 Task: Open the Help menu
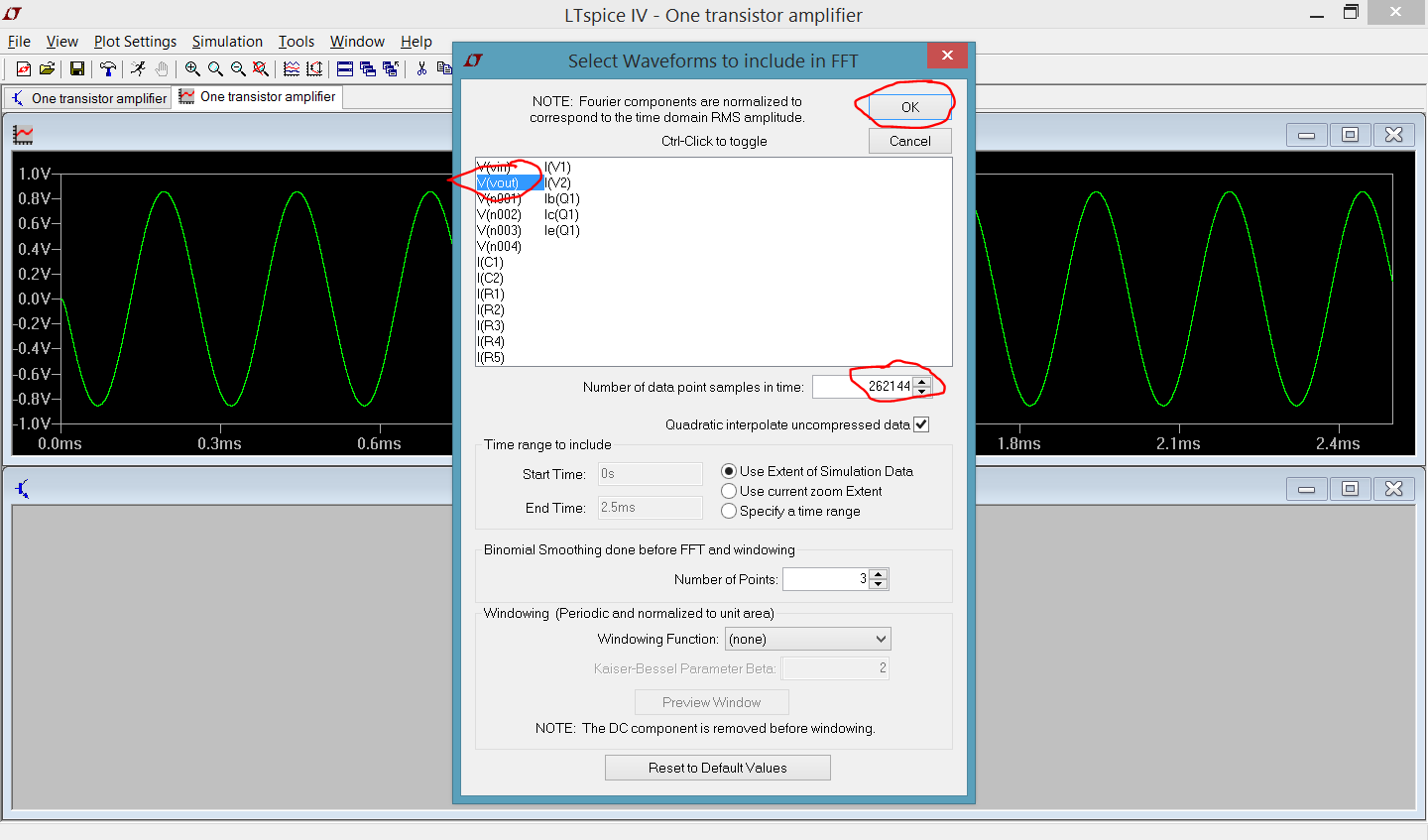[416, 42]
